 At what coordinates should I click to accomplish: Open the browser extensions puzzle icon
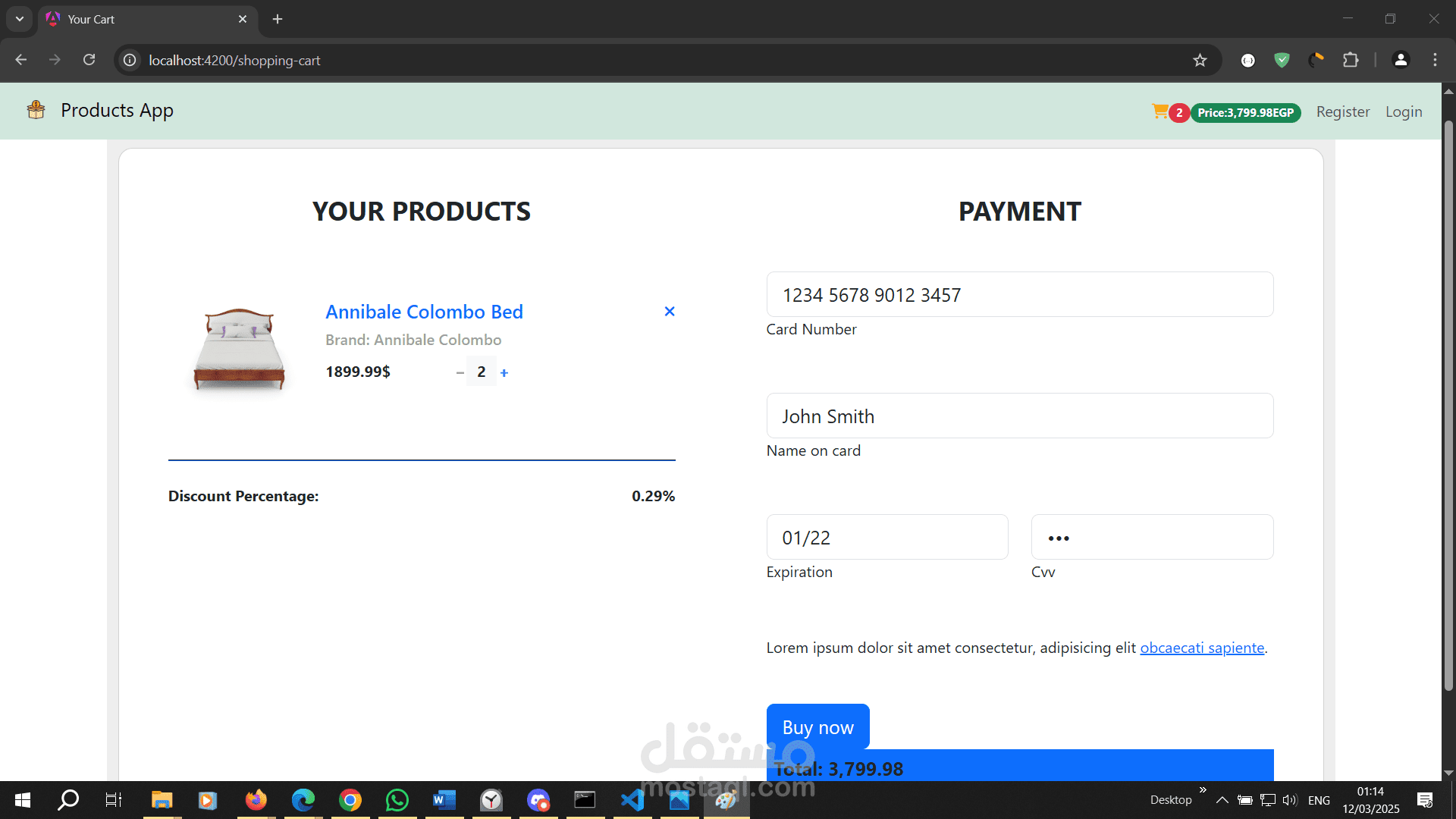1351,60
